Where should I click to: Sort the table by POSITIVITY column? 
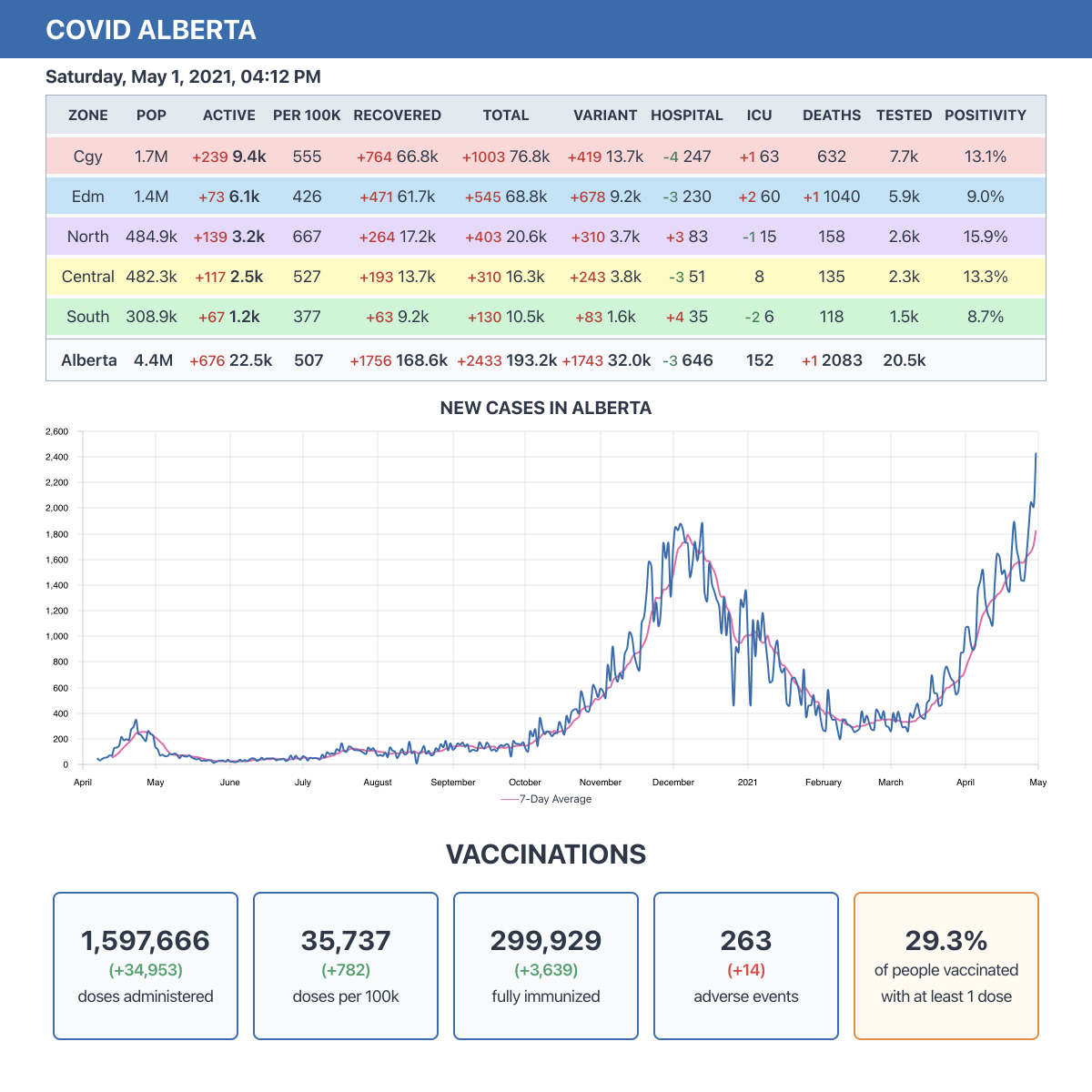(x=986, y=116)
